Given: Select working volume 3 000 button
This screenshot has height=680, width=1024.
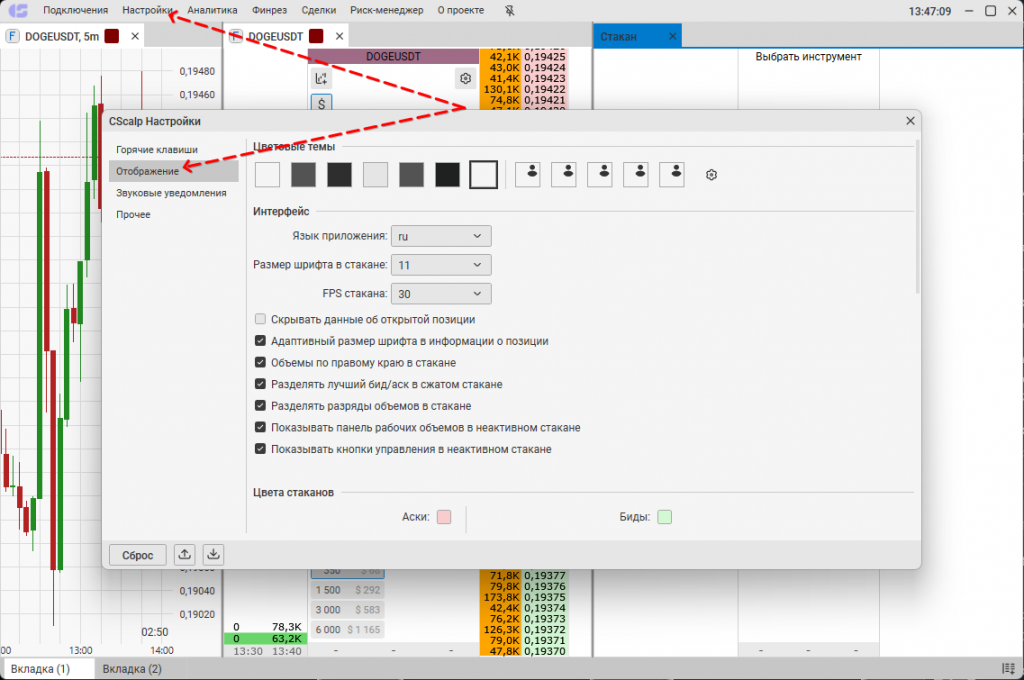Looking at the screenshot, I should pyautogui.click(x=347, y=609).
